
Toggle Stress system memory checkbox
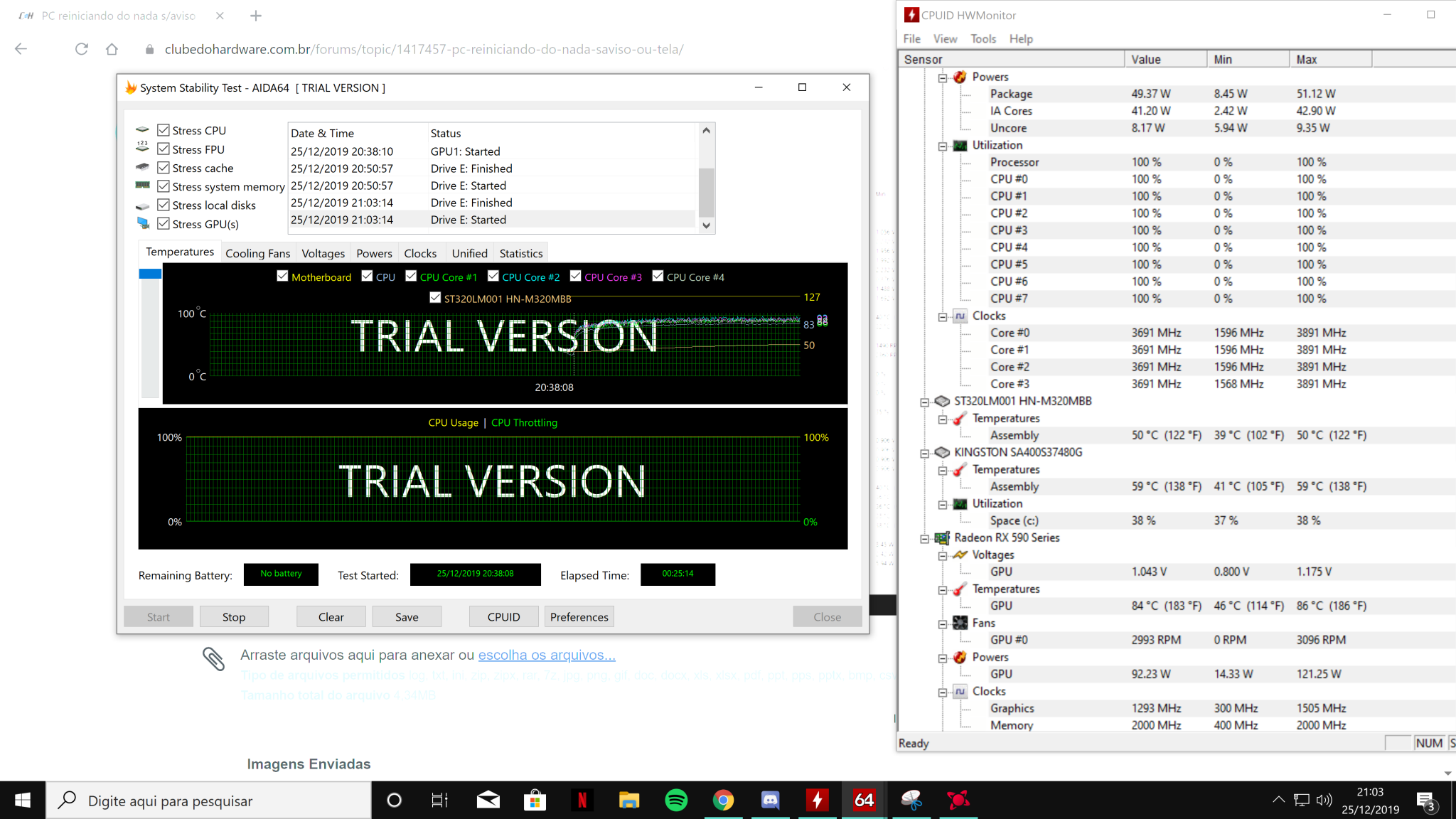[164, 186]
